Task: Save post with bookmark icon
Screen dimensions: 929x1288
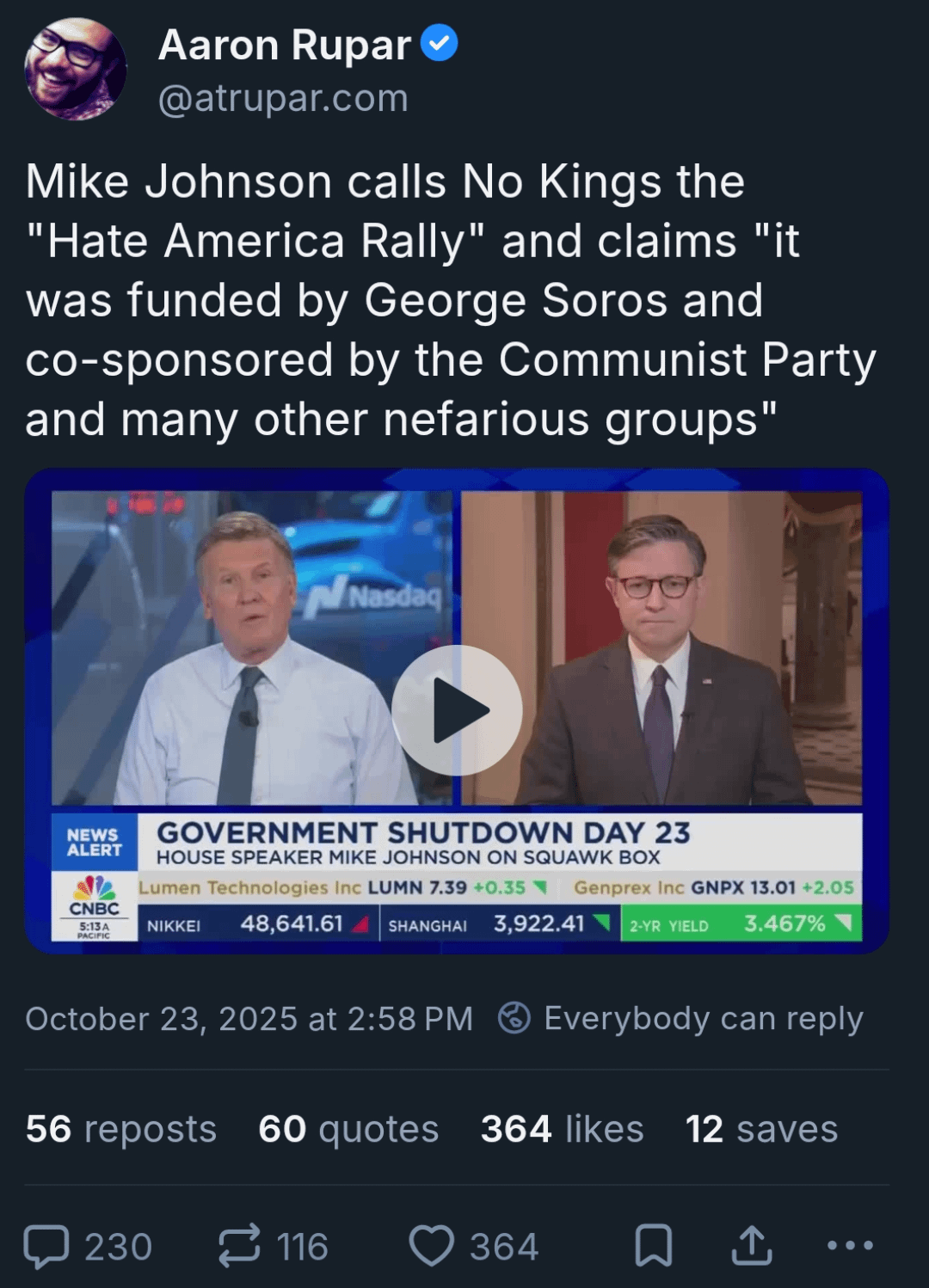Action: click(654, 1246)
